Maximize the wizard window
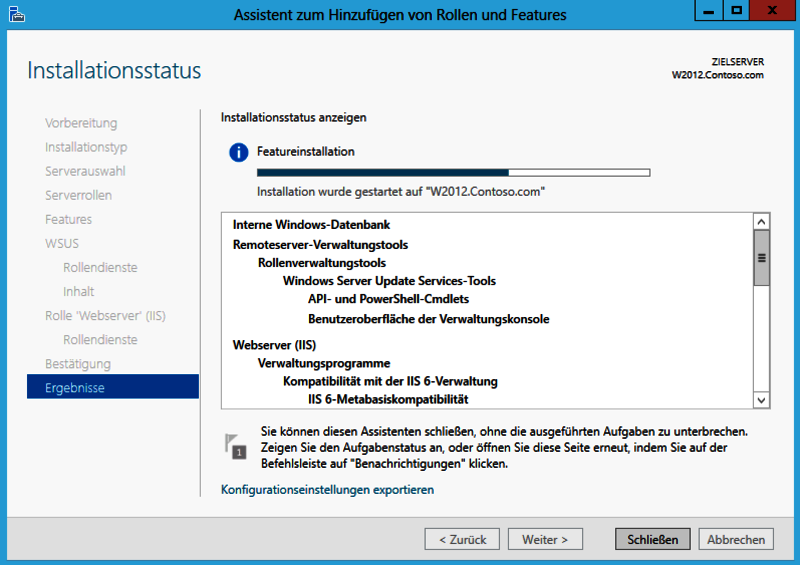The image size is (800, 565). tap(736, 10)
